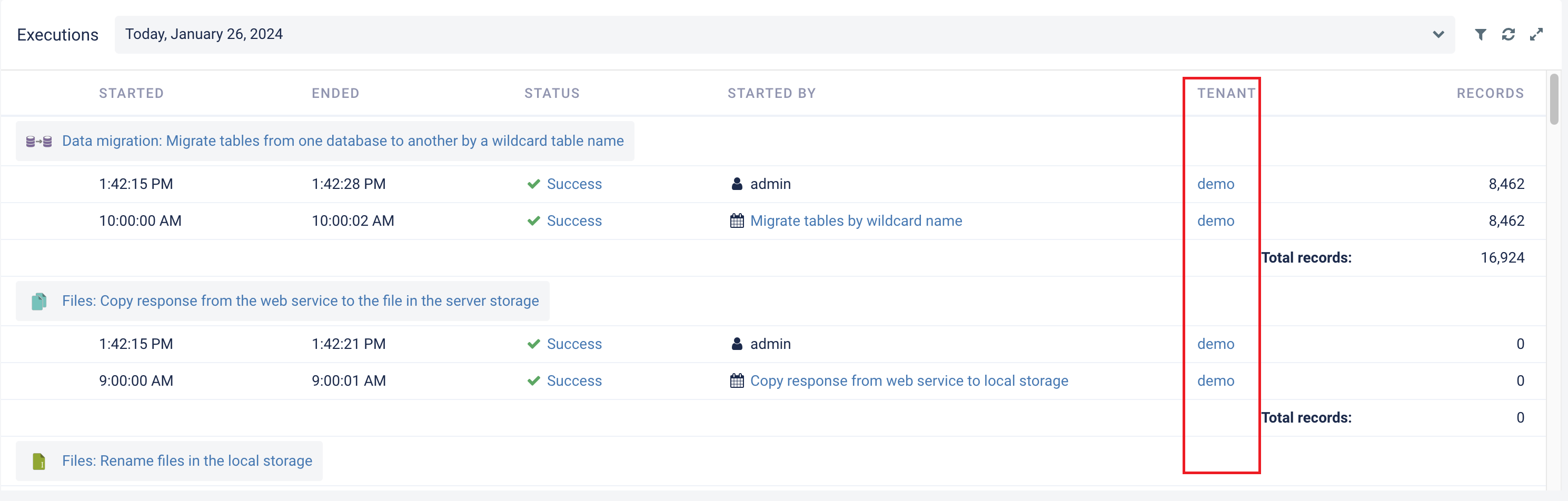
Task: Open demo tenant for 10:00:00 AM run
Action: (1216, 221)
